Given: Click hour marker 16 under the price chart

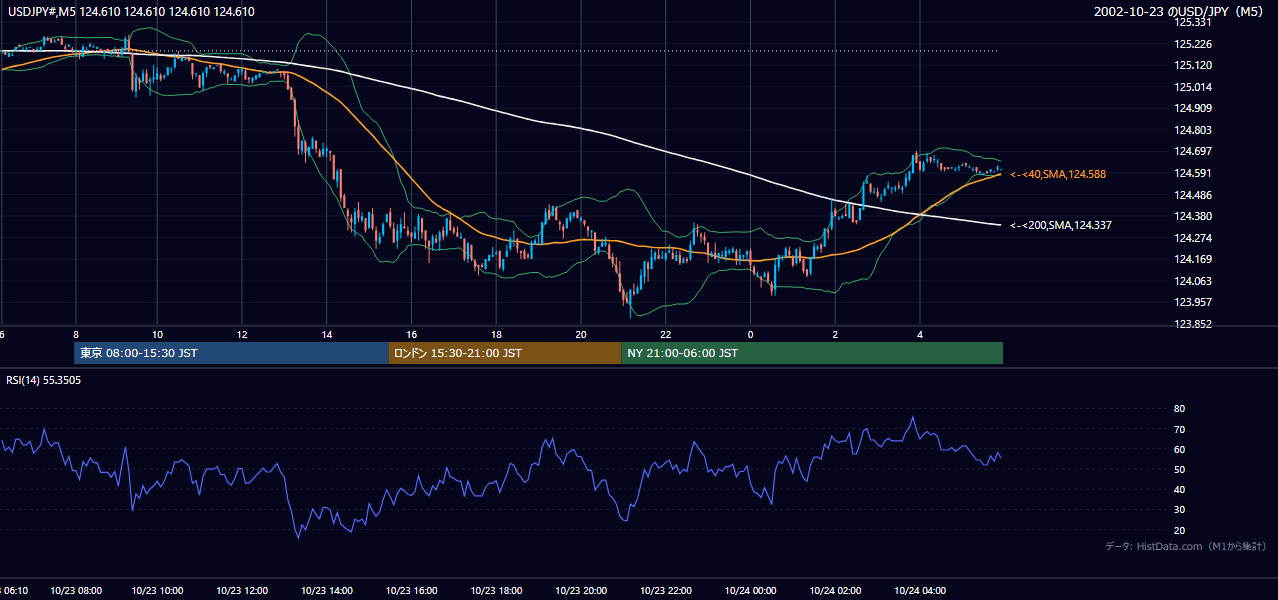Looking at the screenshot, I should pyautogui.click(x=412, y=334).
